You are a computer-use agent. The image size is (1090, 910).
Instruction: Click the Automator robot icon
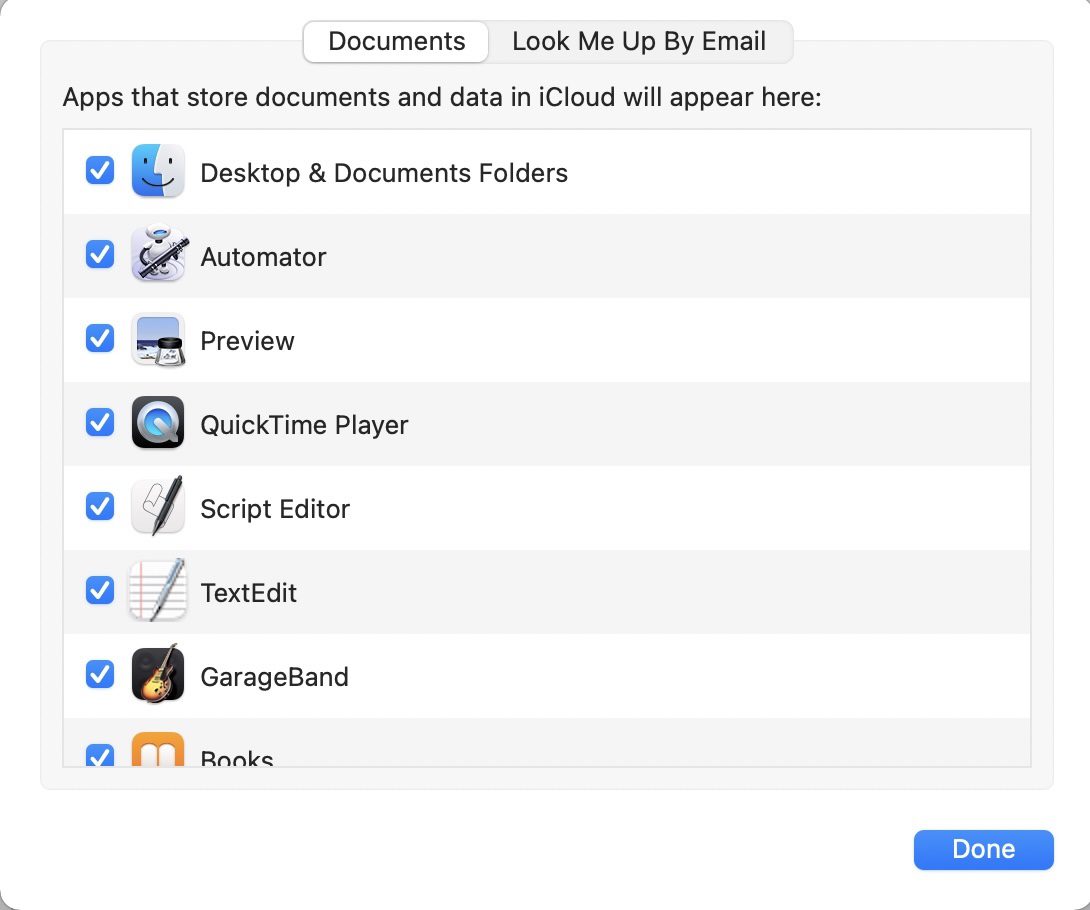pyautogui.click(x=158, y=256)
